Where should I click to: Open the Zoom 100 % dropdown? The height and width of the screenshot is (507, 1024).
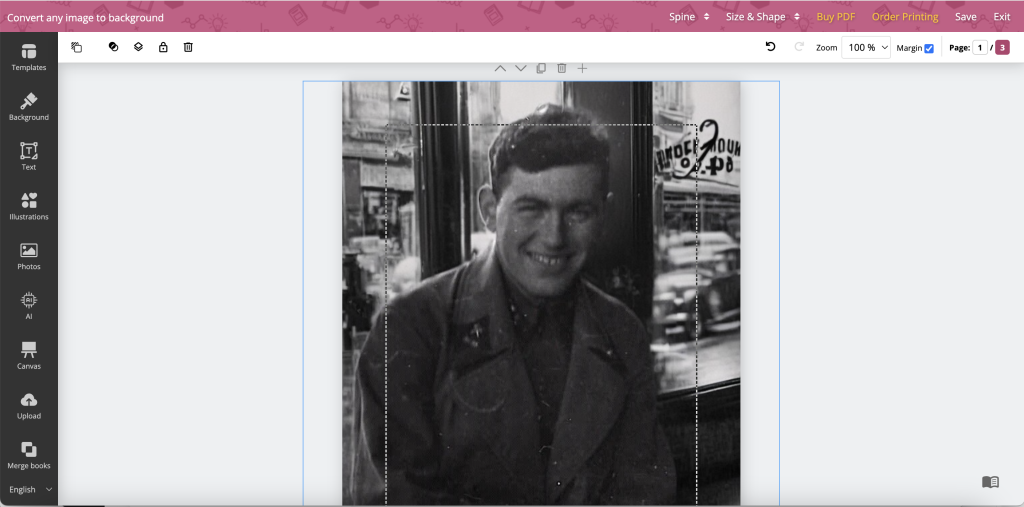(866, 48)
